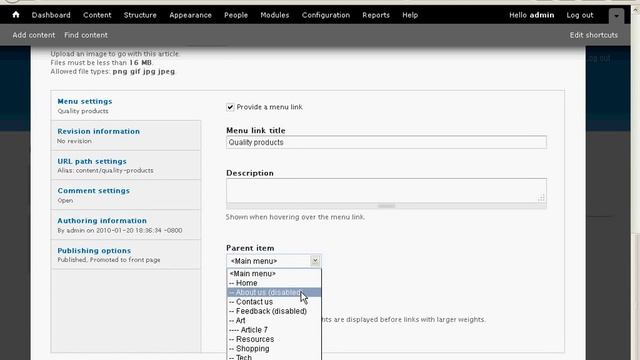
Task: Open the Structure menu
Action: point(140,15)
